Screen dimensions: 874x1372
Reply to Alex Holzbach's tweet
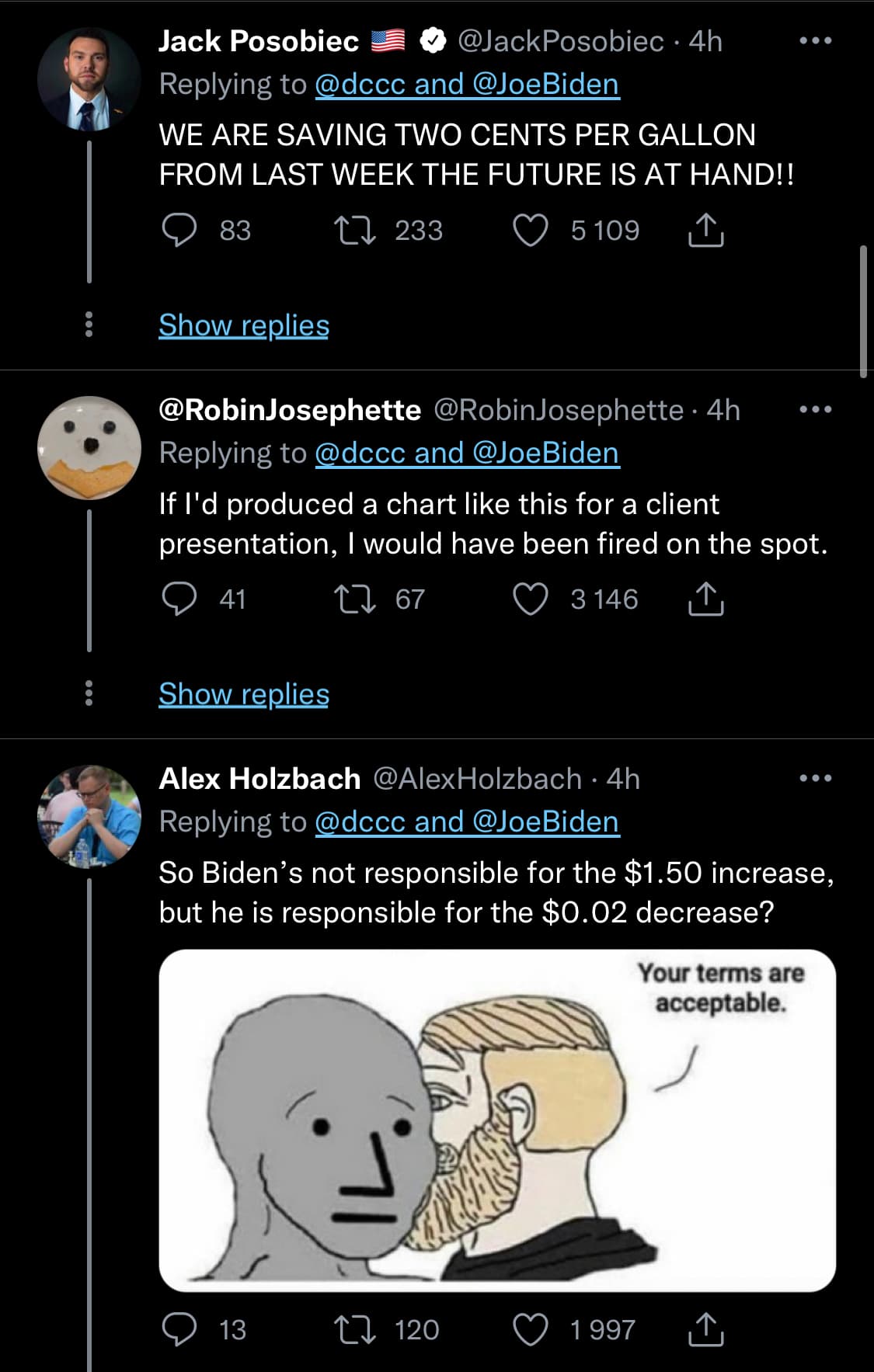click(179, 1329)
